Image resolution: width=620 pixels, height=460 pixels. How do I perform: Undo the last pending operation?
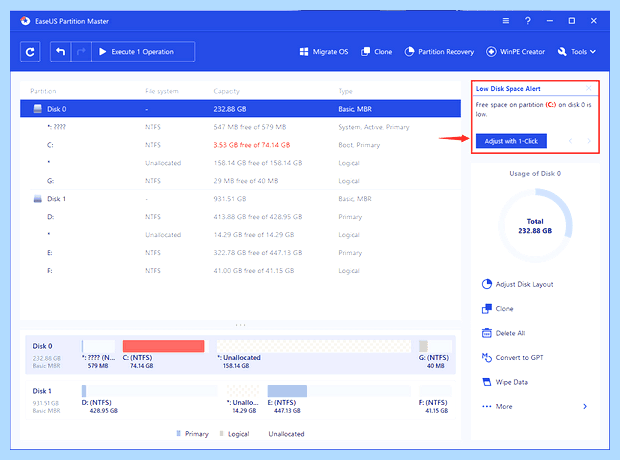(x=60, y=52)
